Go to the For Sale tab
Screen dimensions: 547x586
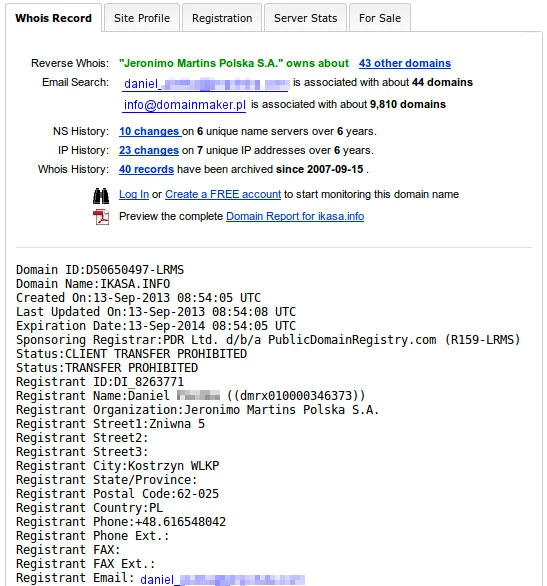(380, 18)
